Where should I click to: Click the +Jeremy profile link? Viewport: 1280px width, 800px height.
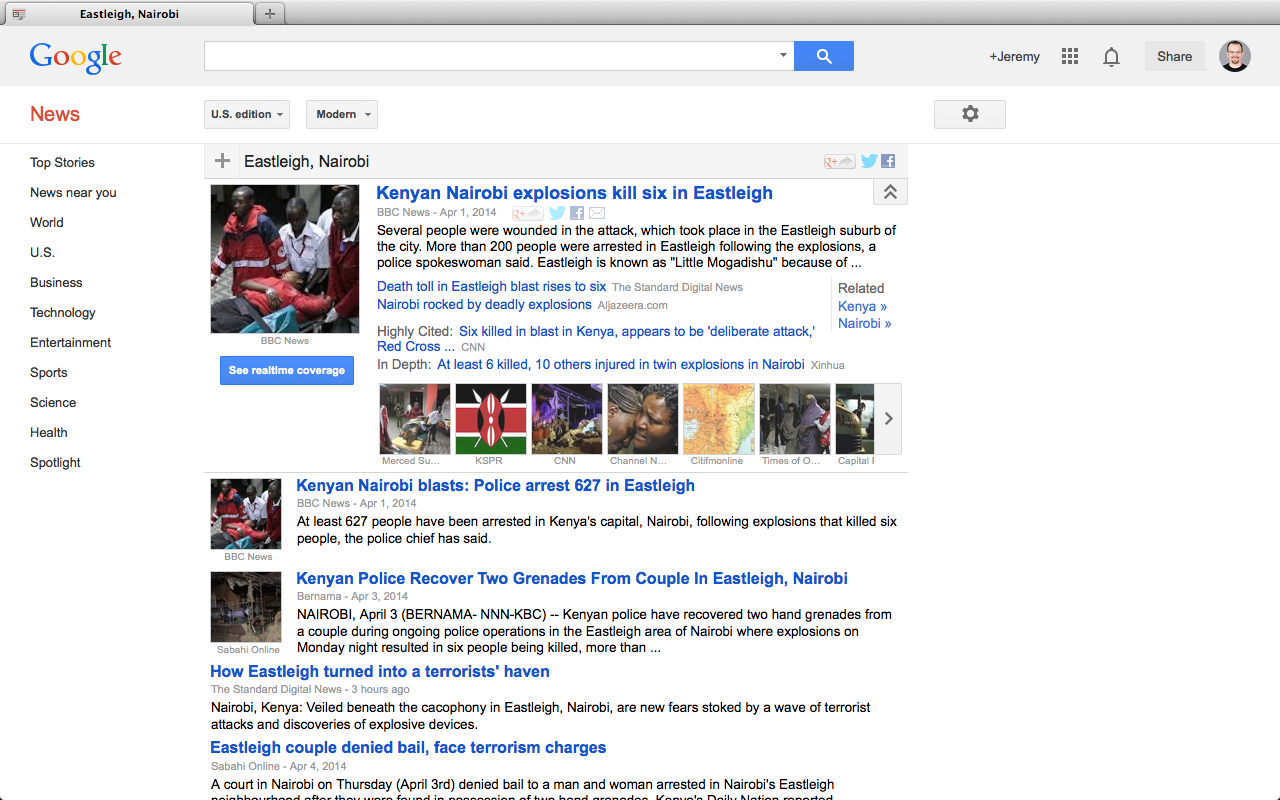pos(1014,57)
